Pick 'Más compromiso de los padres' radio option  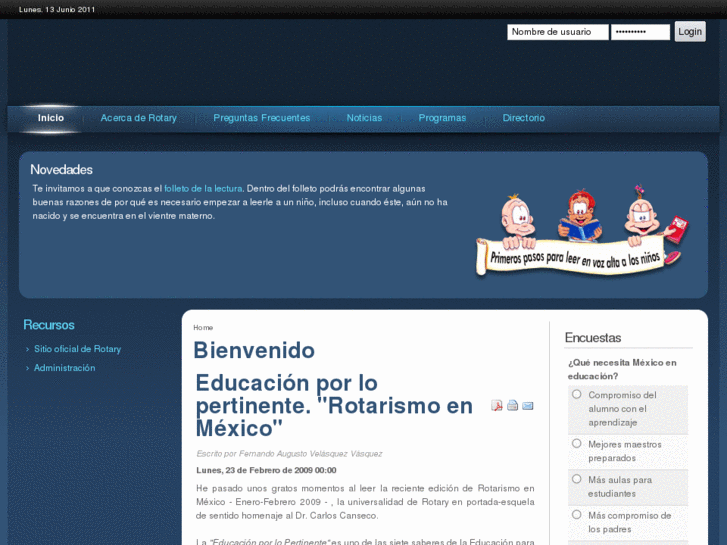point(576,514)
